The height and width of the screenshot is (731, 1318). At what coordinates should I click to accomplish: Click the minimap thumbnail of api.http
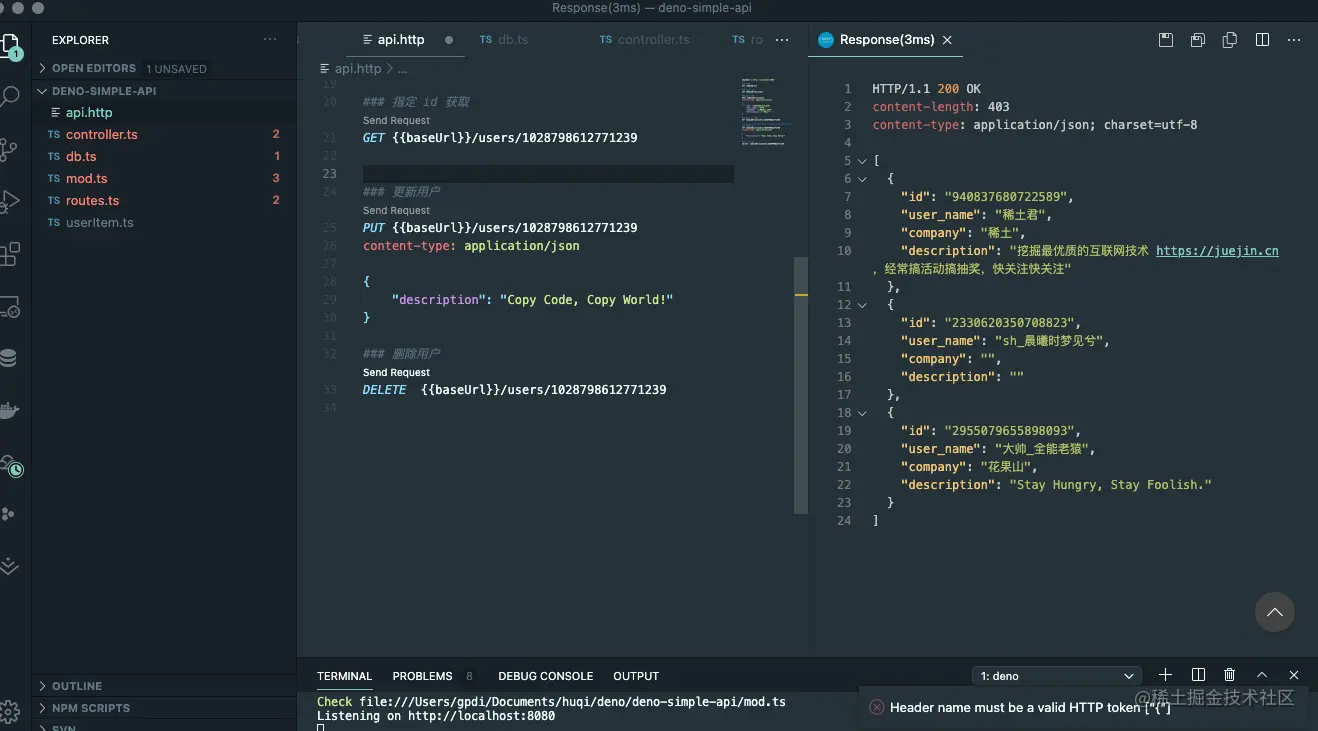pos(765,108)
